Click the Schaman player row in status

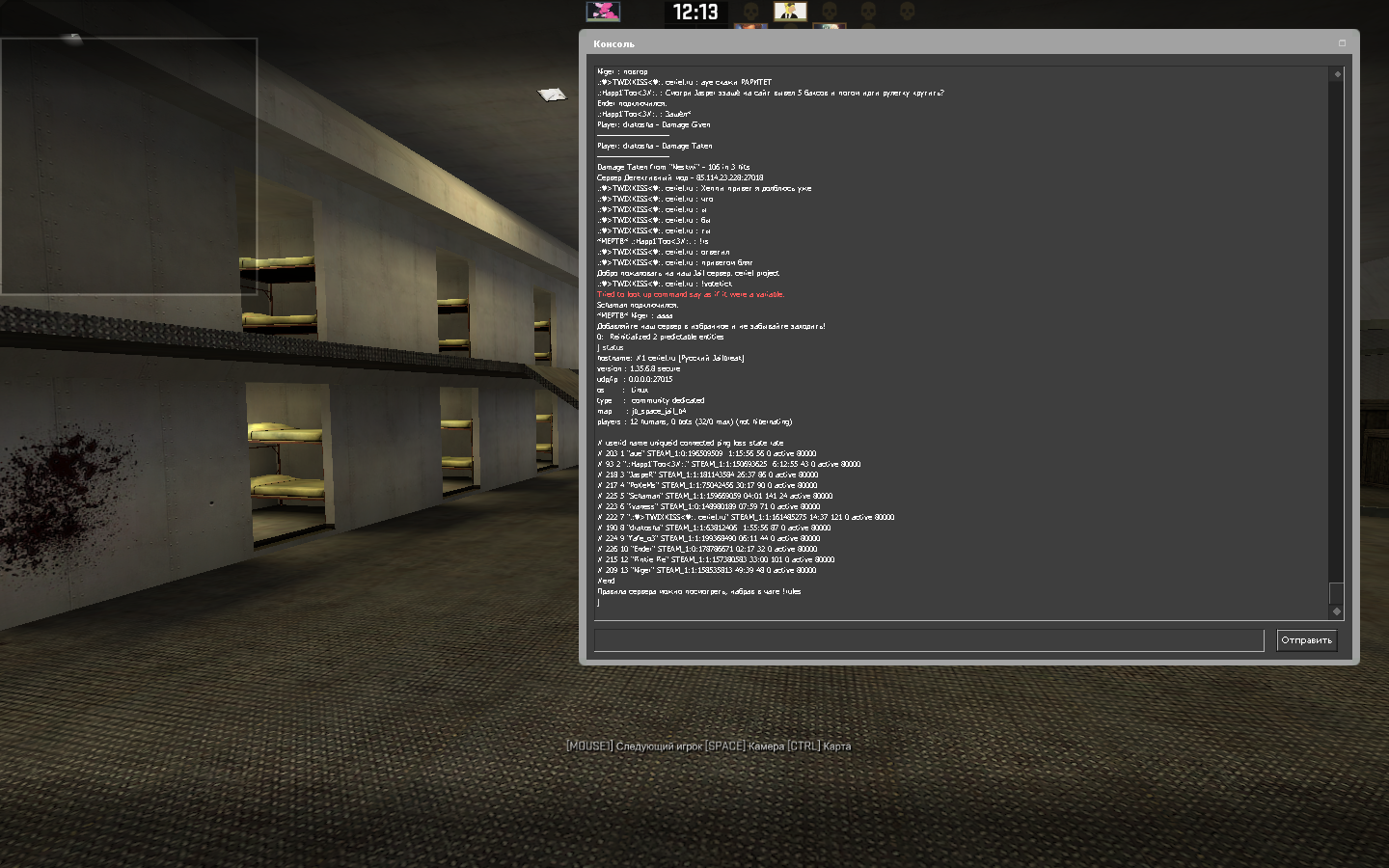tap(714, 496)
